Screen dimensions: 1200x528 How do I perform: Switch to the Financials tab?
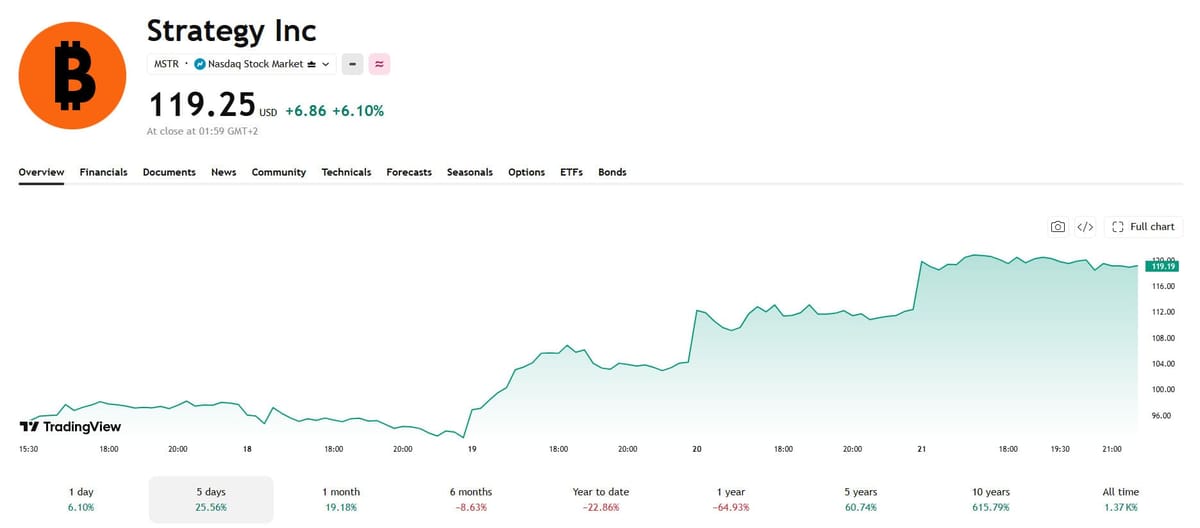[104, 172]
